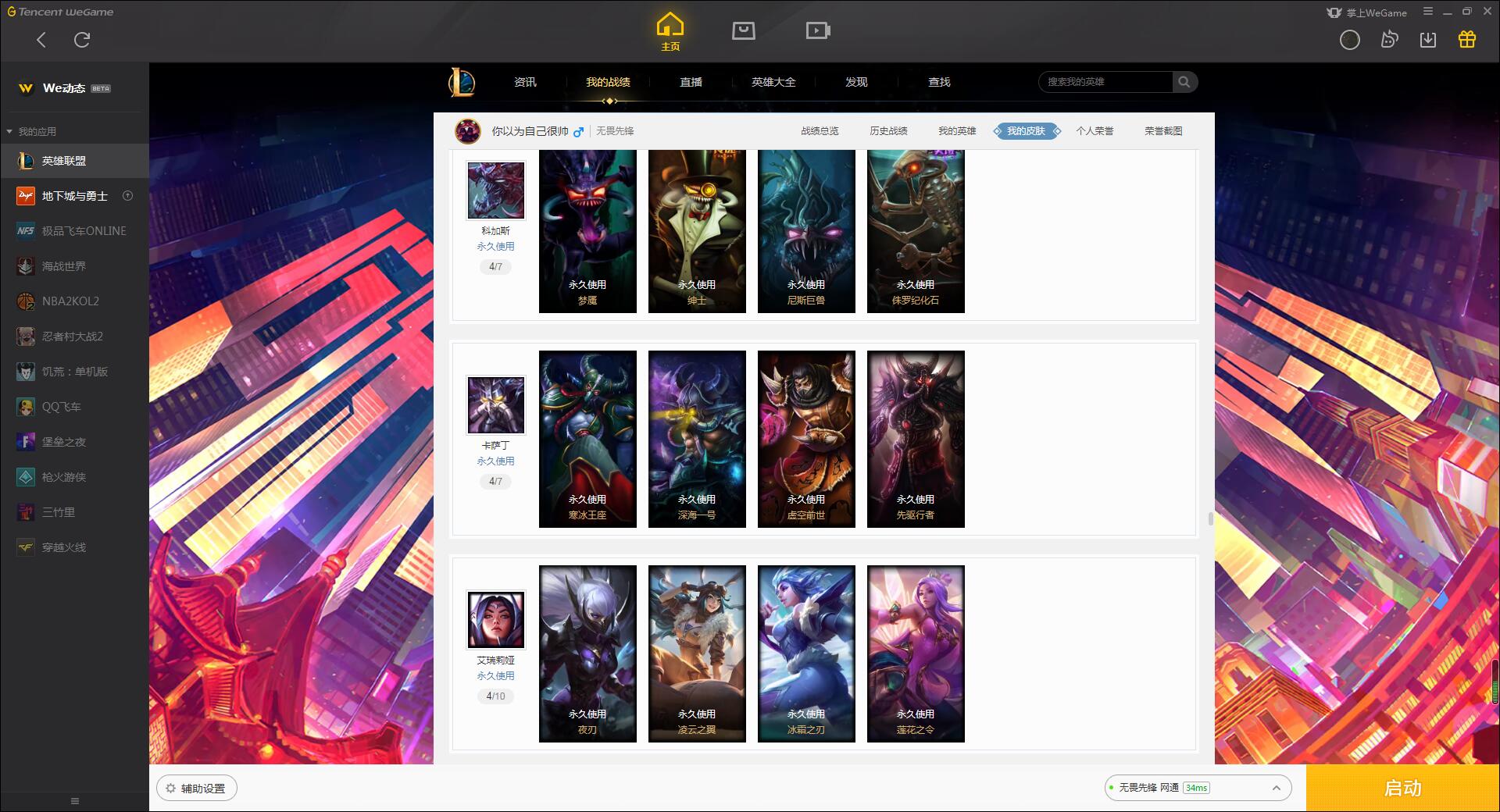Screen dimensions: 1500x812
Task: Click the We动态 sidebar entry
Action: point(74,88)
